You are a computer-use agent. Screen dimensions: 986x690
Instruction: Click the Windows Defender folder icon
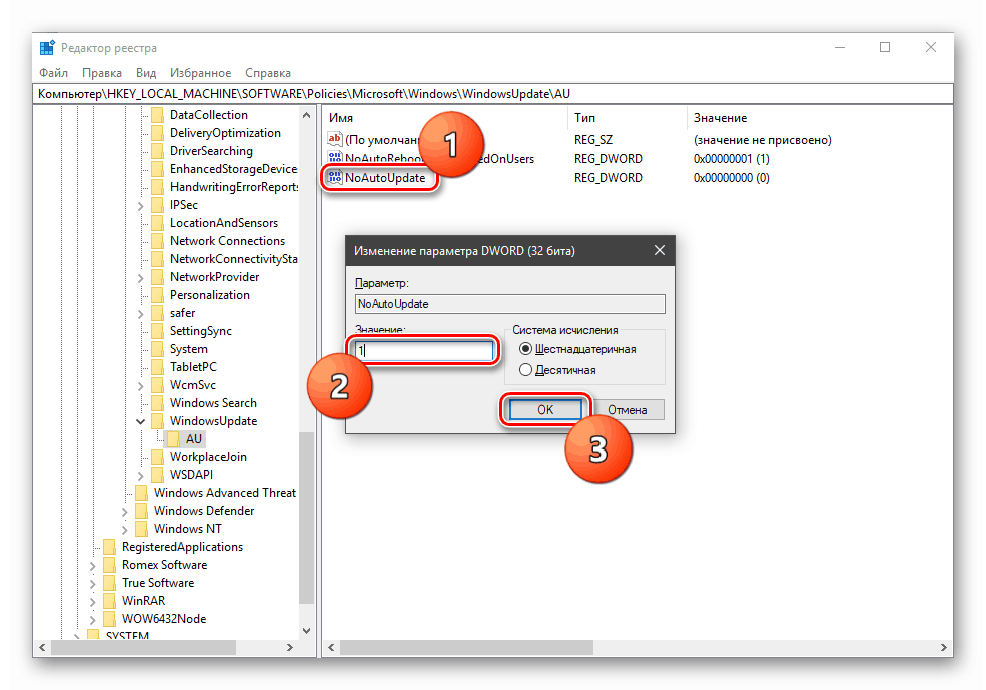[142, 511]
